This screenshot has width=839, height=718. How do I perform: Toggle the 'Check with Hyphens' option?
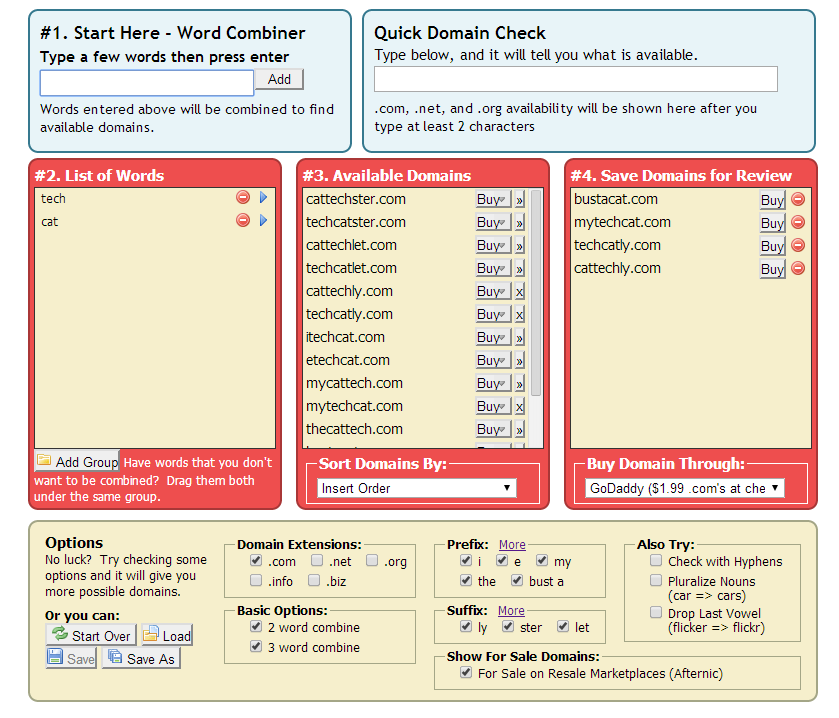coord(656,561)
